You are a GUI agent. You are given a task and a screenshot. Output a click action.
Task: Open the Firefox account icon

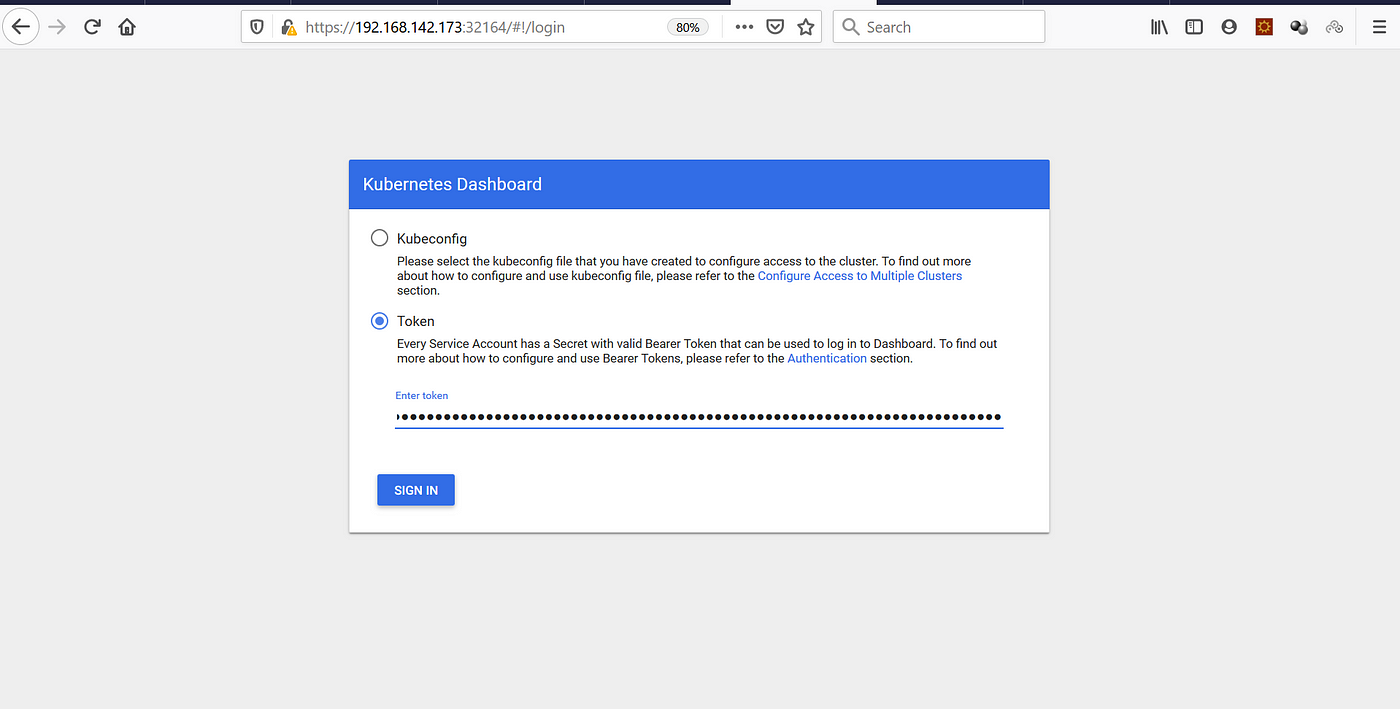pyautogui.click(x=1229, y=27)
